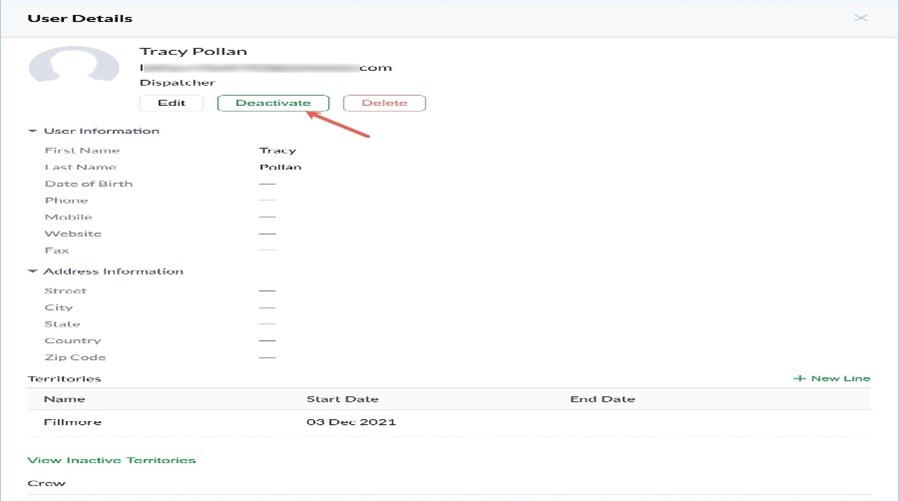Click the End Date column header
The width and height of the screenshot is (899, 501).
602,399
